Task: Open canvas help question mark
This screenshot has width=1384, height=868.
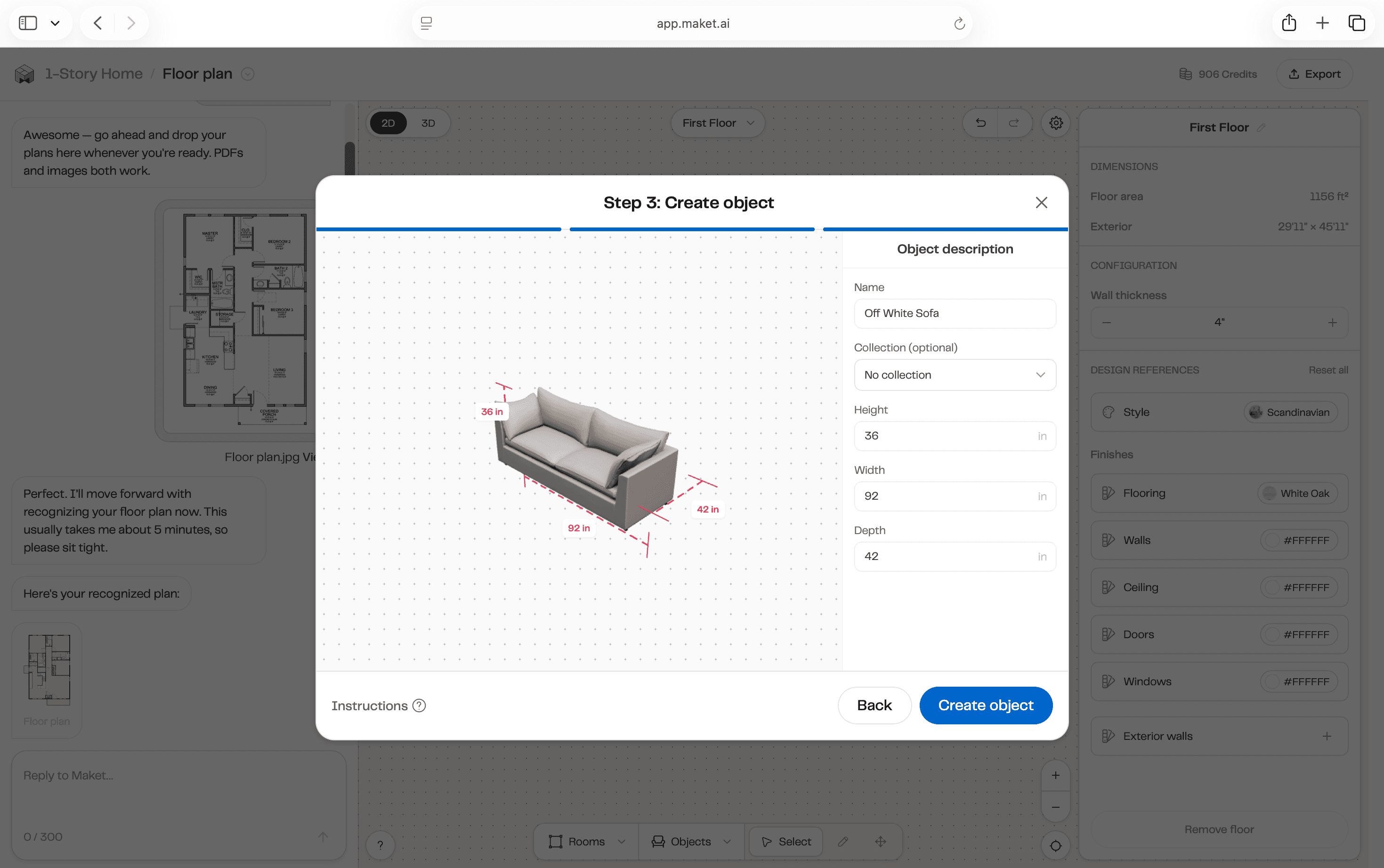Action: tap(380, 845)
